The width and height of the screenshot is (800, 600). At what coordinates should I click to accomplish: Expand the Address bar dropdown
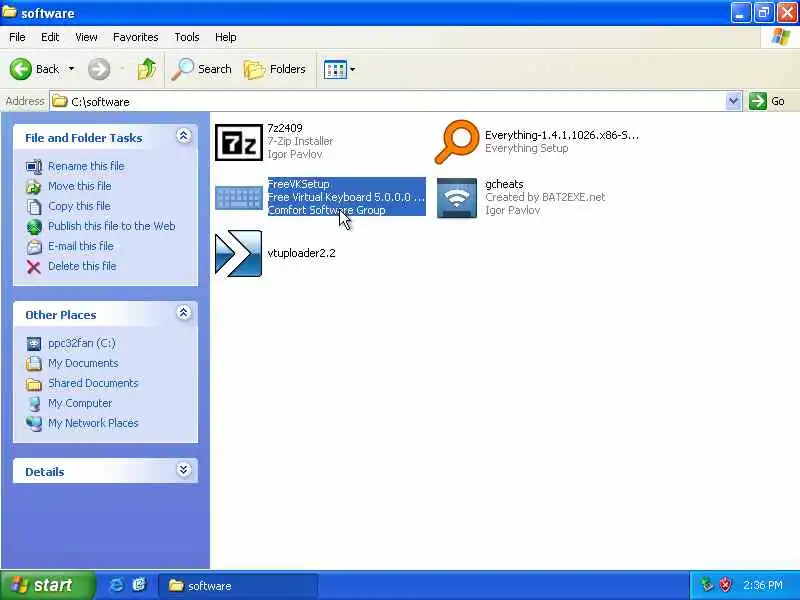pyautogui.click(x=733, y=101)
